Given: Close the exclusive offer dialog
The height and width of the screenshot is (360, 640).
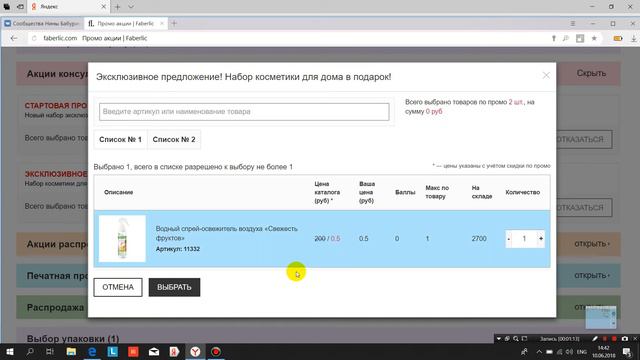Looking at the screenshot, I should tap(546, 76).
